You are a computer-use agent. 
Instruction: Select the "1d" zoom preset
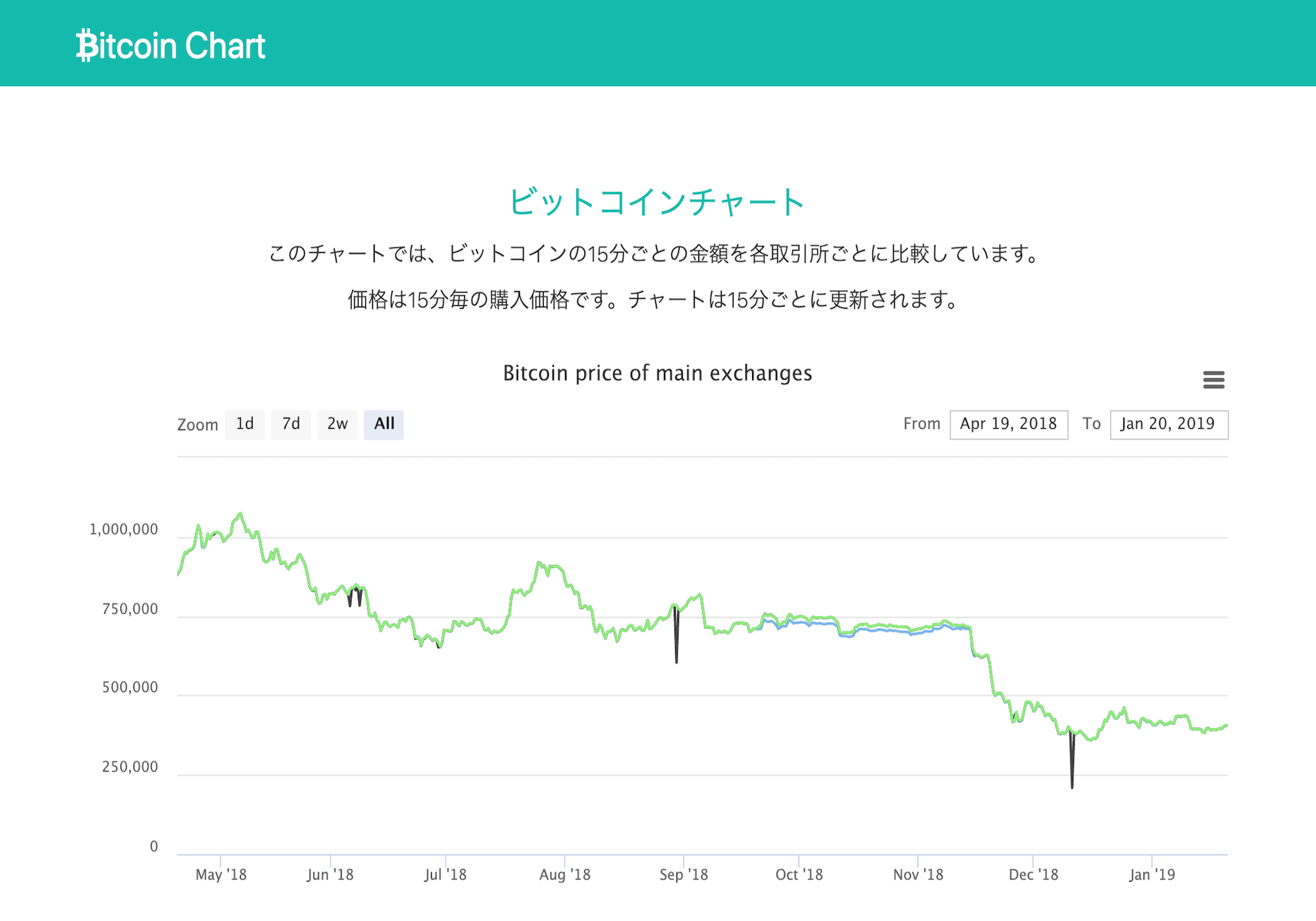coord(244,424)
